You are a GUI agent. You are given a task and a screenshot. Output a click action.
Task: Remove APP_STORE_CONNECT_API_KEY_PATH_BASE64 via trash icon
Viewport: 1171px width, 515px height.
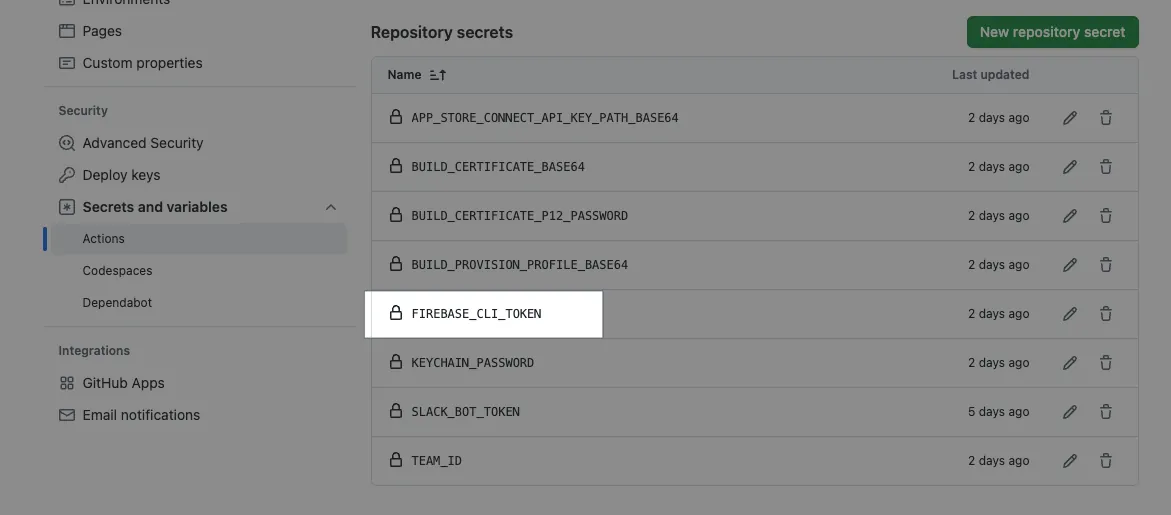[1106, 118]
